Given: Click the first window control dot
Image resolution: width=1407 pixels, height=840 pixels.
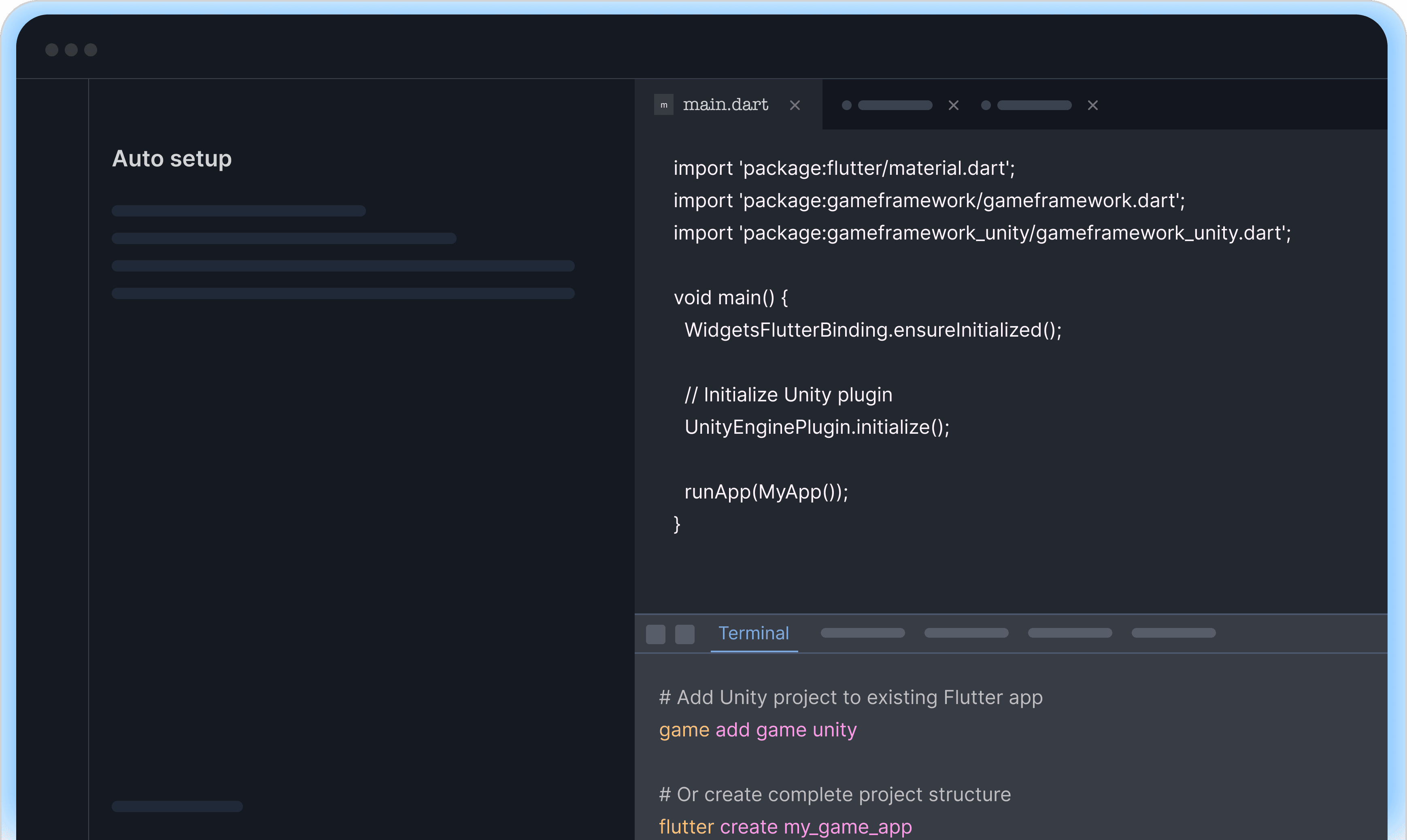Looking at the screenshot, I should pyautogui.click(x=51, y=50).
